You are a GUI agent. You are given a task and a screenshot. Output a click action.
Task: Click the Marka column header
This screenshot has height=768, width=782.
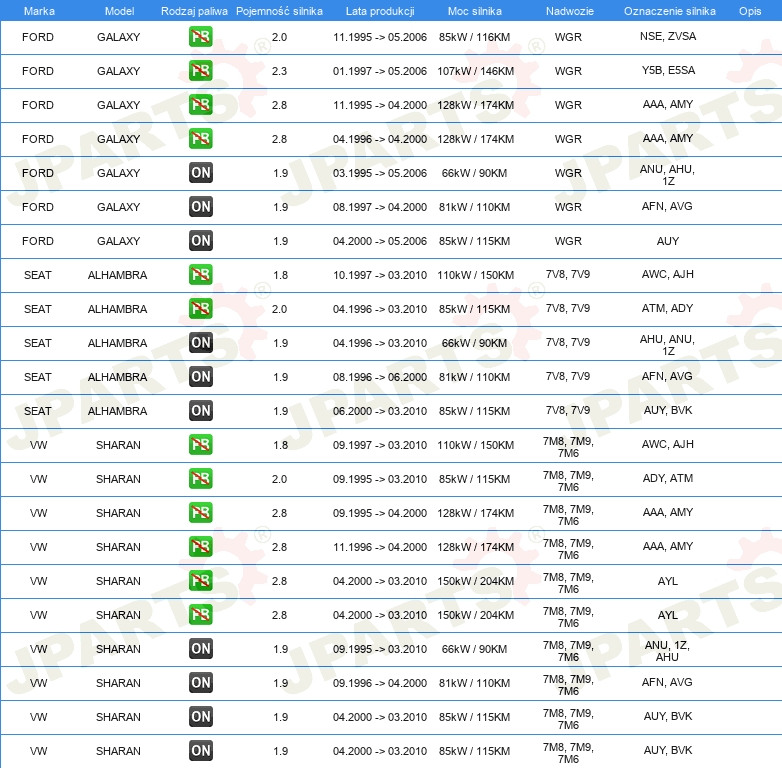[39, 11]
